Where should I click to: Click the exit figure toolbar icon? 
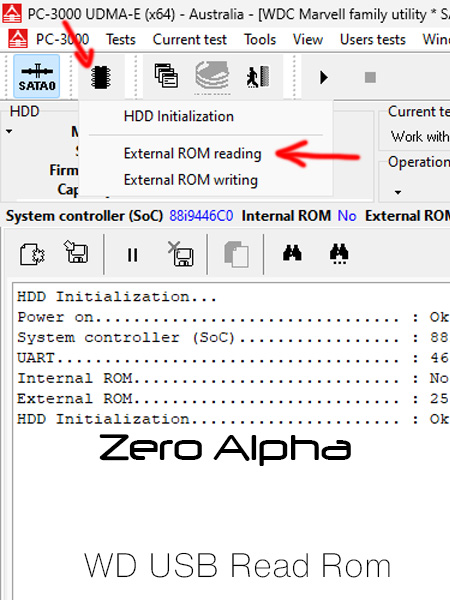pyautogui.click(x=258, y=77)
